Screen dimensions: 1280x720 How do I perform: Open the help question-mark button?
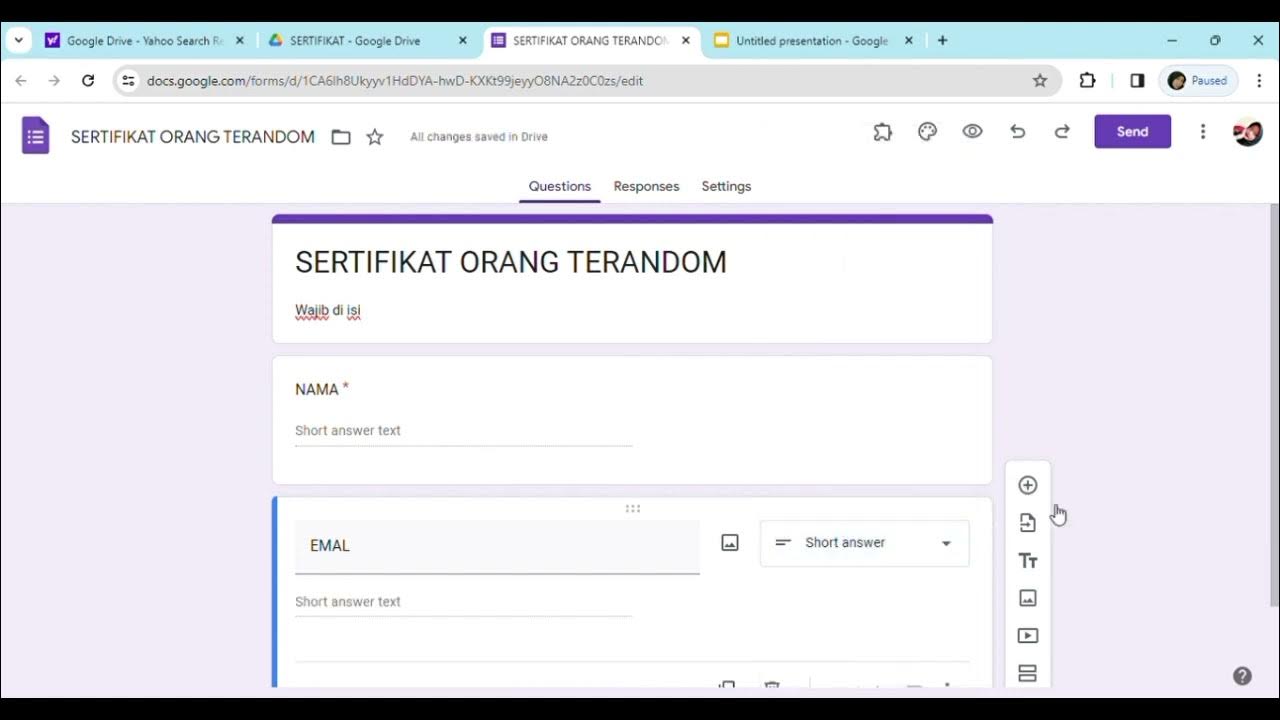point(1242,676)
